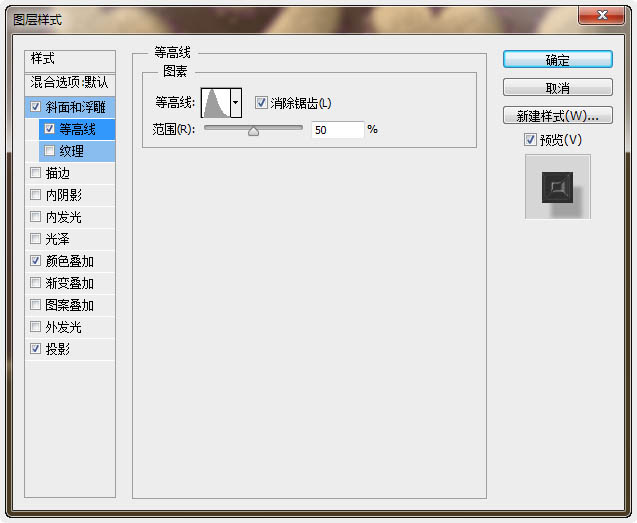Select the 纹理 sub-item label
The height and width of the screenshot is (523, 637).
click(72, 151)
